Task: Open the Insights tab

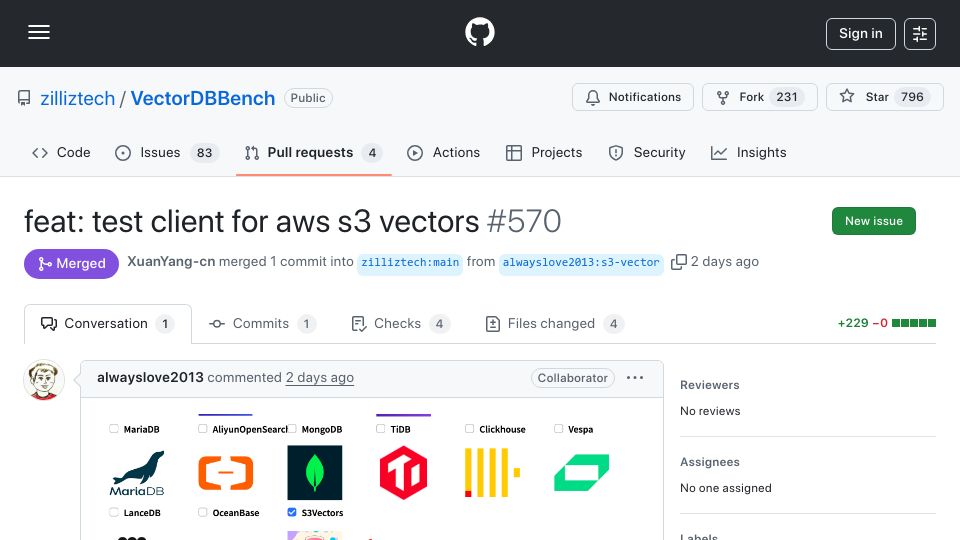Action: click(749, 152)
